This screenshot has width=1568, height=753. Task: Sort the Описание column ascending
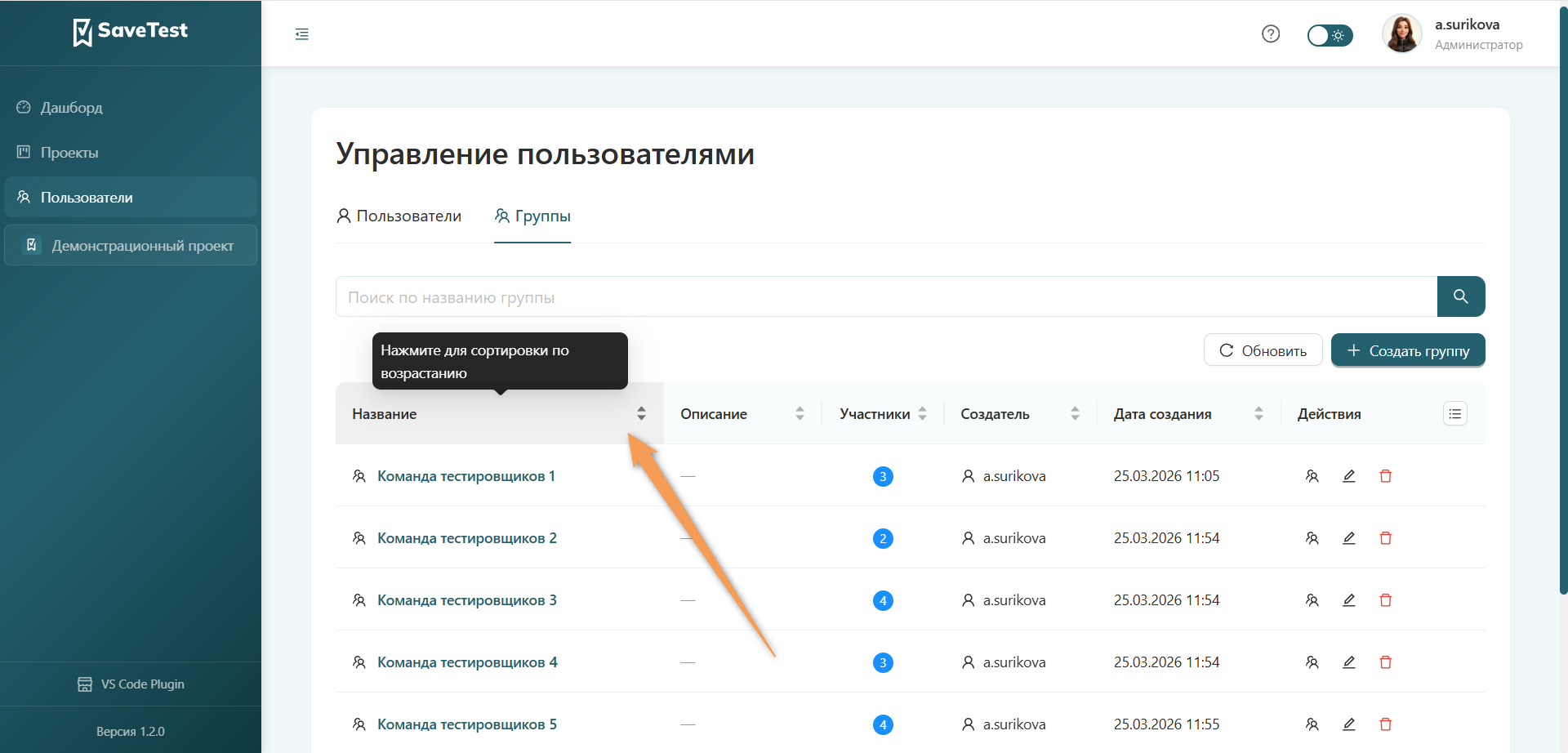[800, 413]
